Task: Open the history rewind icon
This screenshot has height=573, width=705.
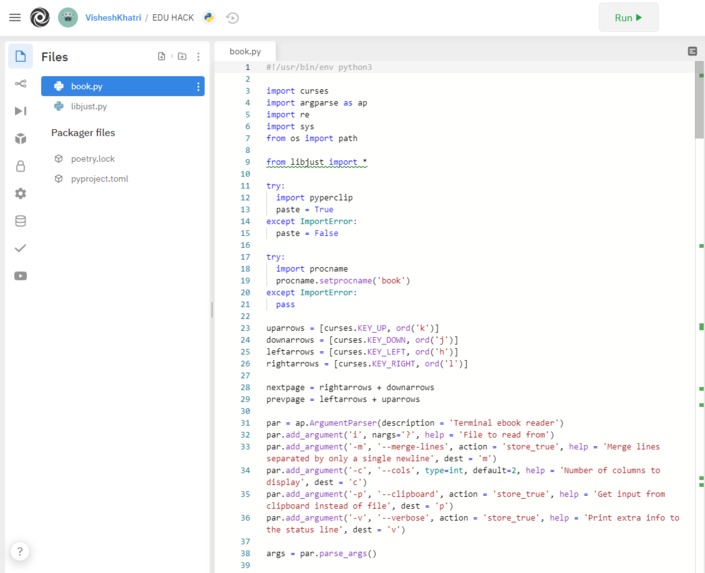Action: pyautogui.click(x=232, y=18)
